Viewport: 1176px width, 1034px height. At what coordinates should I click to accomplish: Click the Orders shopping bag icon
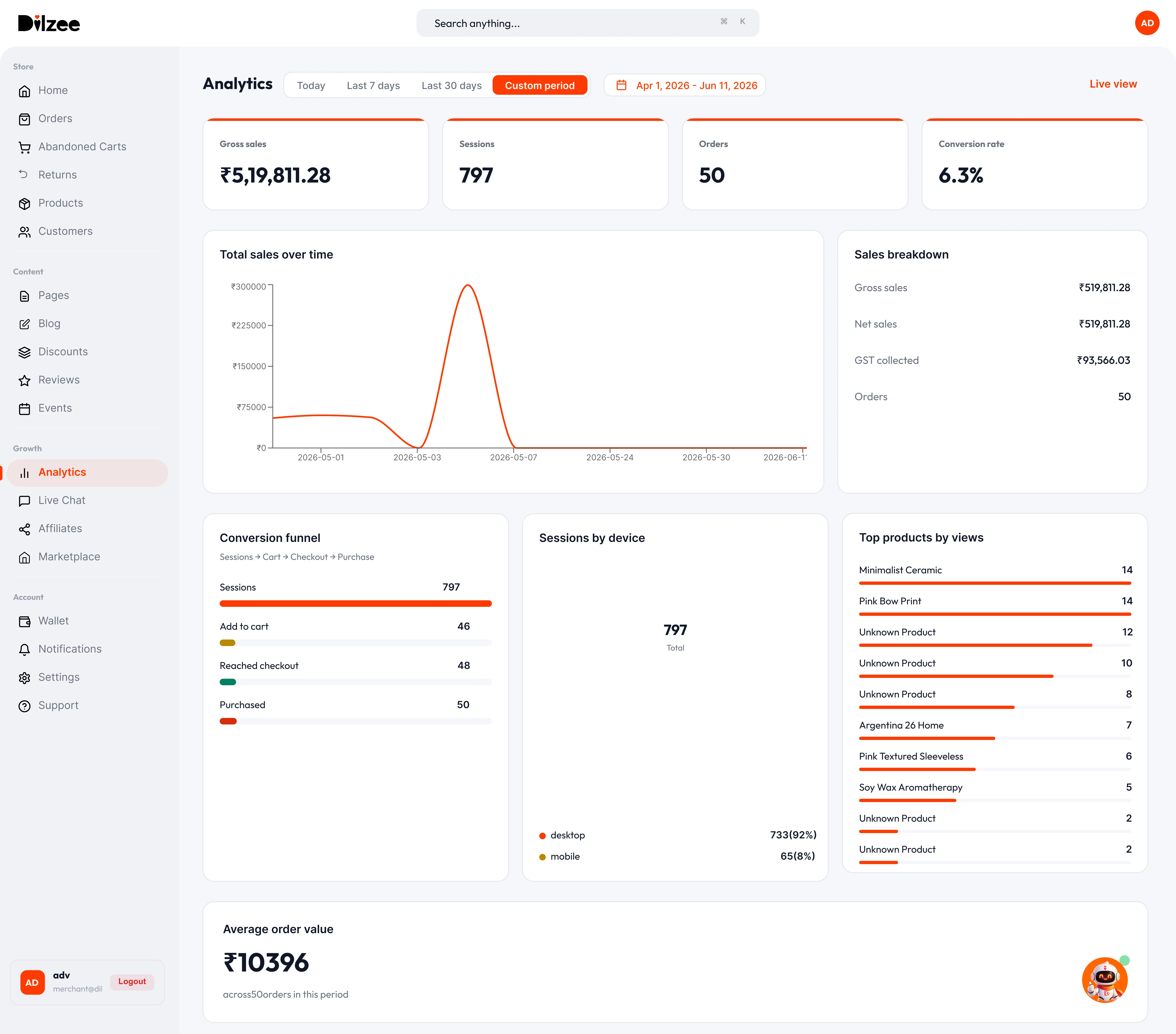[24, 119]
